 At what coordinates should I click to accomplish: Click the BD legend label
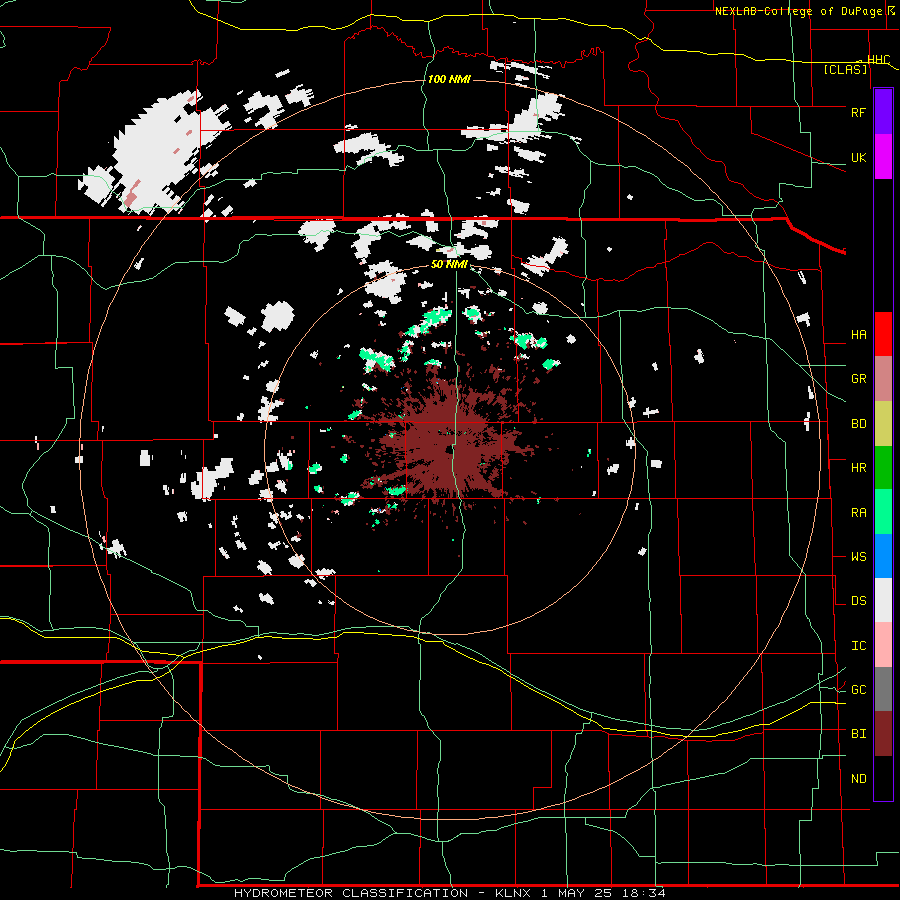pos(858,424)
